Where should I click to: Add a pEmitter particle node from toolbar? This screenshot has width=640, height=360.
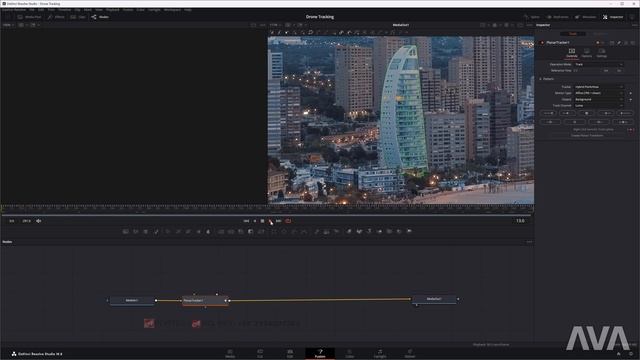point(316,231)
